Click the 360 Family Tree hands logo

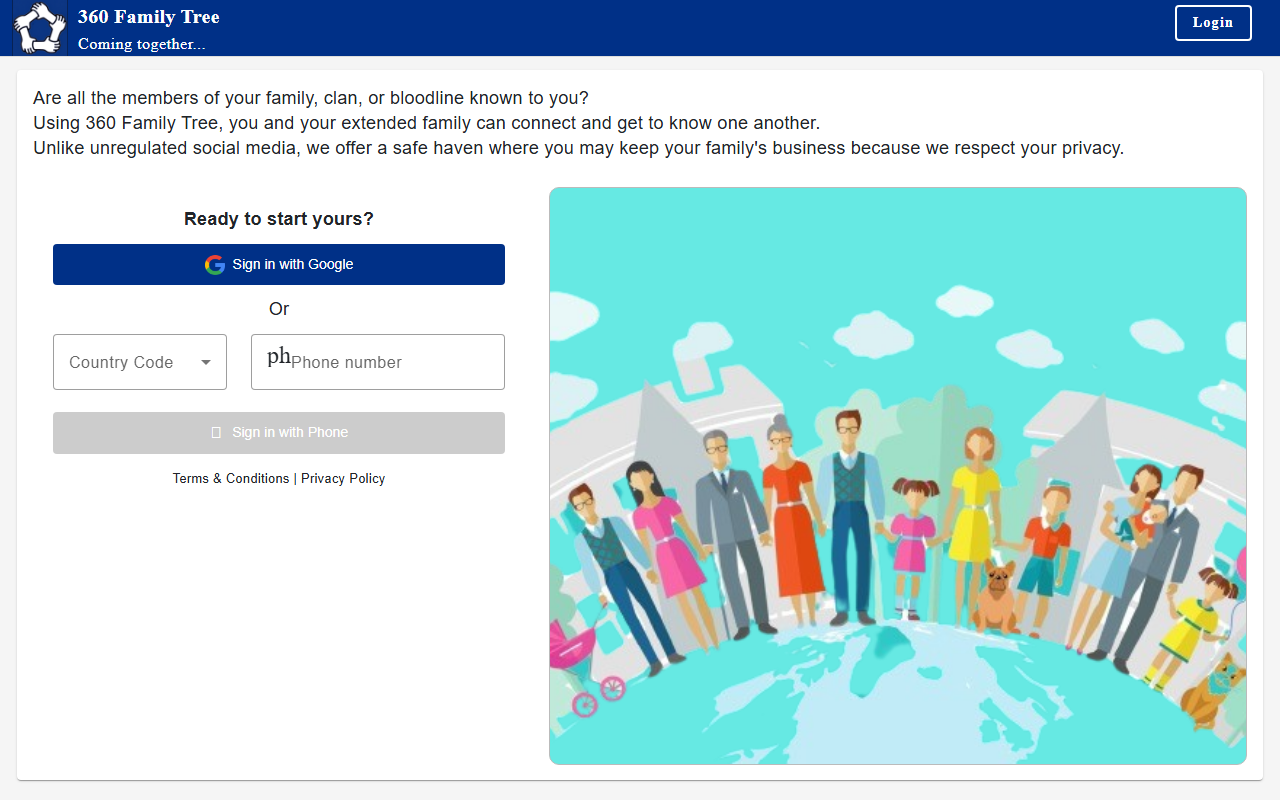point(39,28)
